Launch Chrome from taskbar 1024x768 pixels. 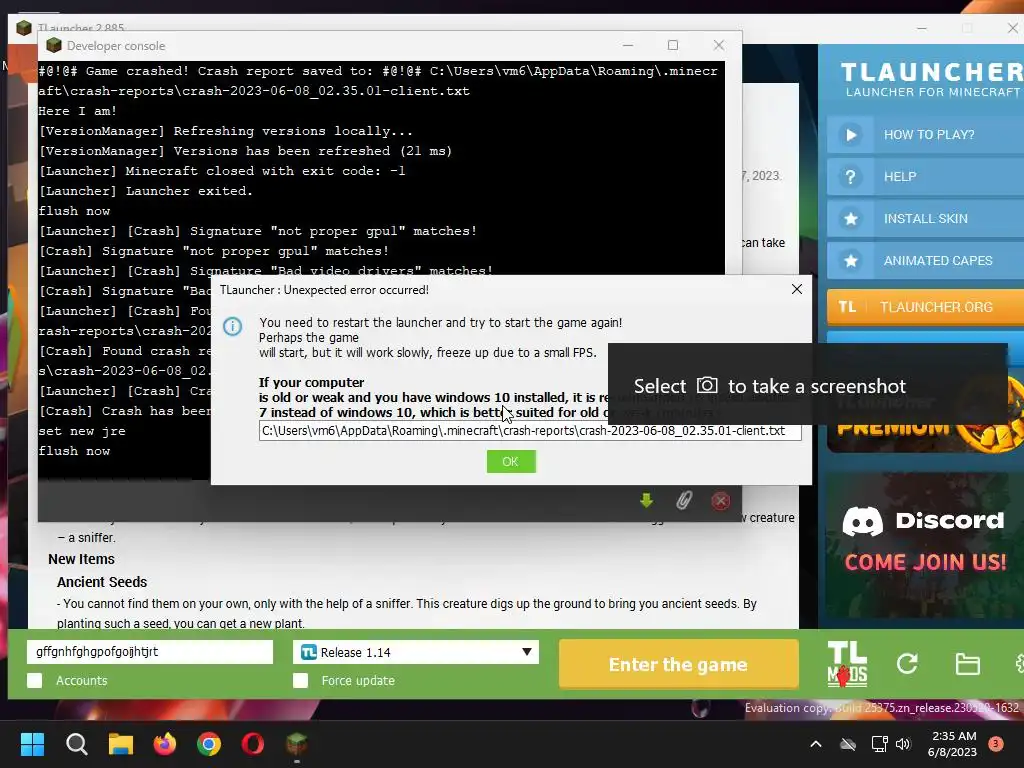click(x=209, y=744)
